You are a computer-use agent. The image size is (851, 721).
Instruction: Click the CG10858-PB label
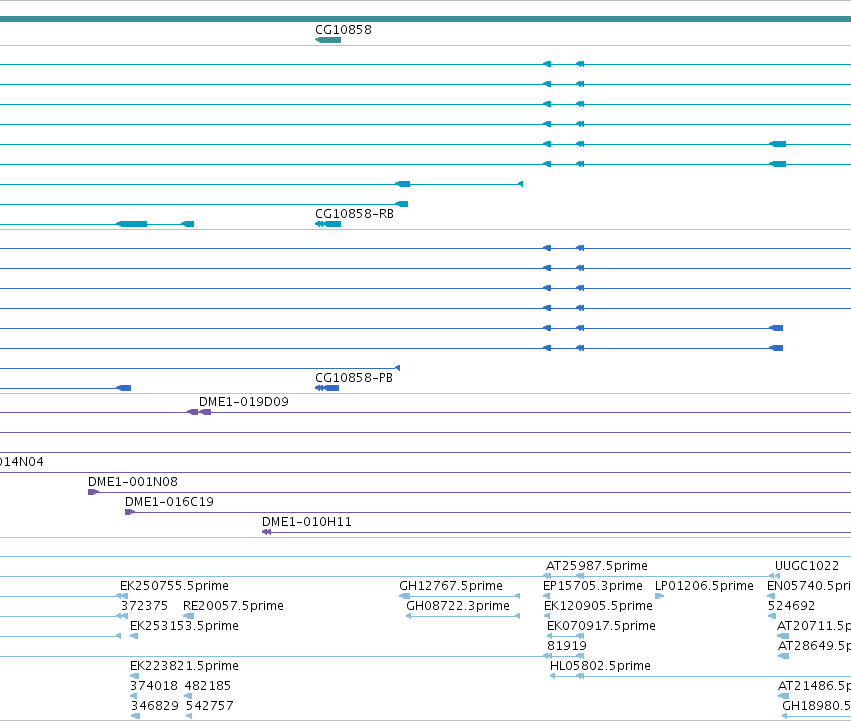[x=354, y=378]
